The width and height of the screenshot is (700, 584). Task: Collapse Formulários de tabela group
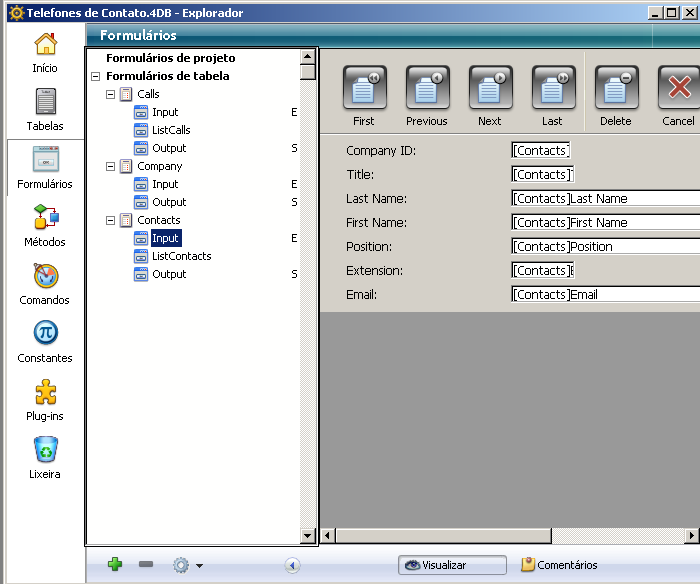[x=95, y=76]
